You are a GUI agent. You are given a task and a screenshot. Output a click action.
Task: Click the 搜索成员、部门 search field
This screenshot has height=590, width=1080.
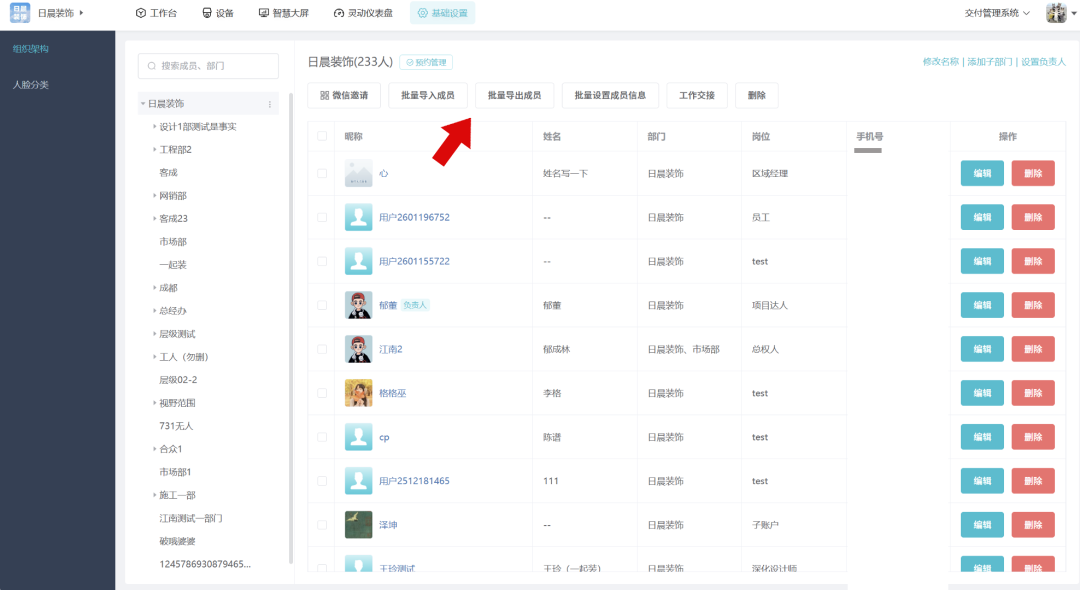(208, 66)
